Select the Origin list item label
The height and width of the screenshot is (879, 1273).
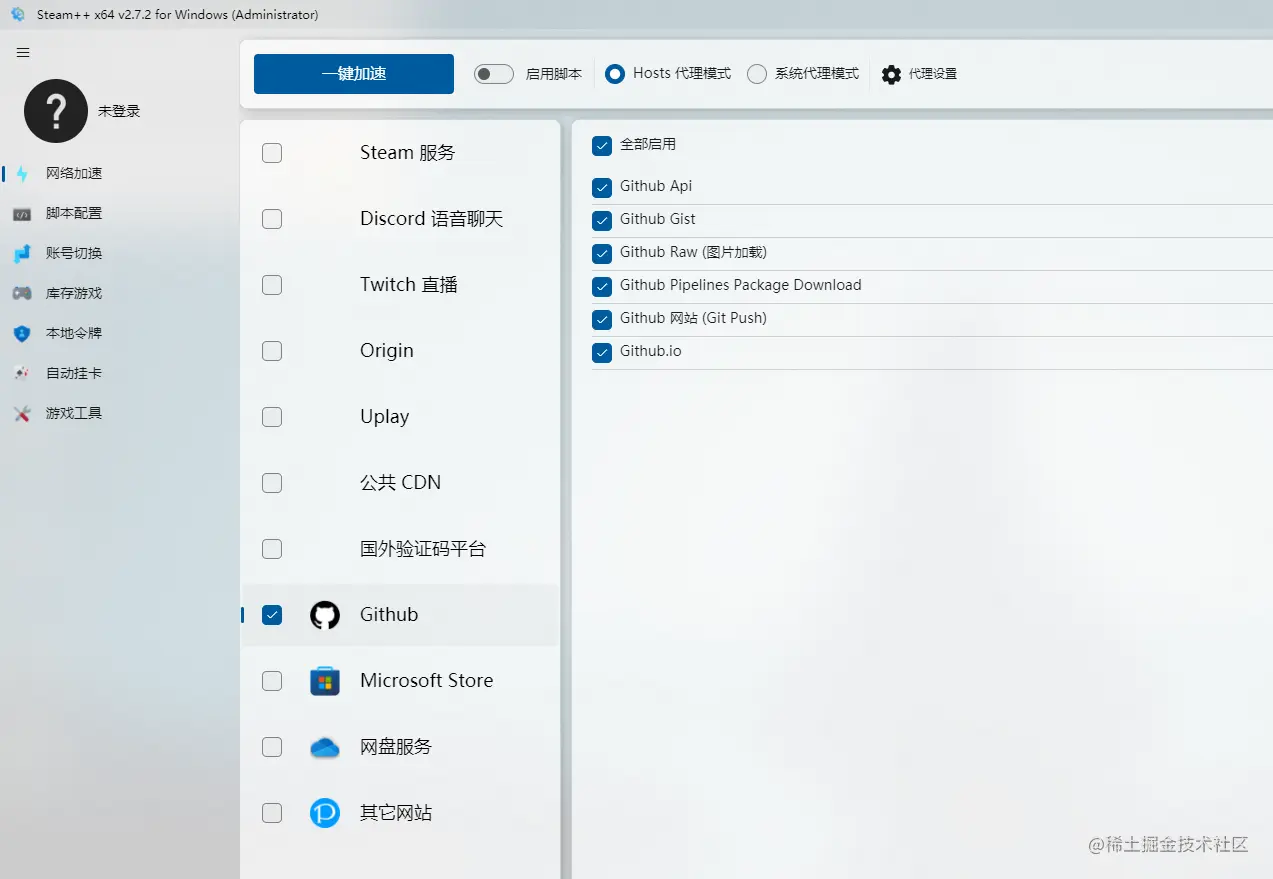pos(387,351)
